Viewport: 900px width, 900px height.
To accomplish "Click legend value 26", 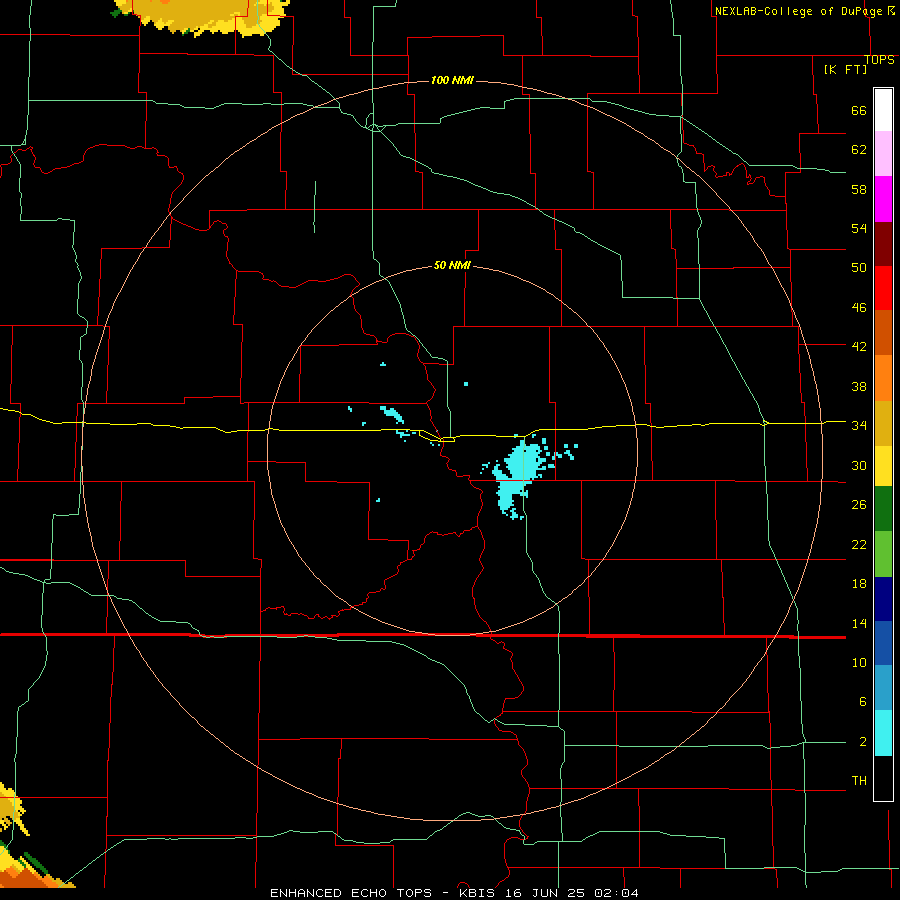I will click(859, 505).
